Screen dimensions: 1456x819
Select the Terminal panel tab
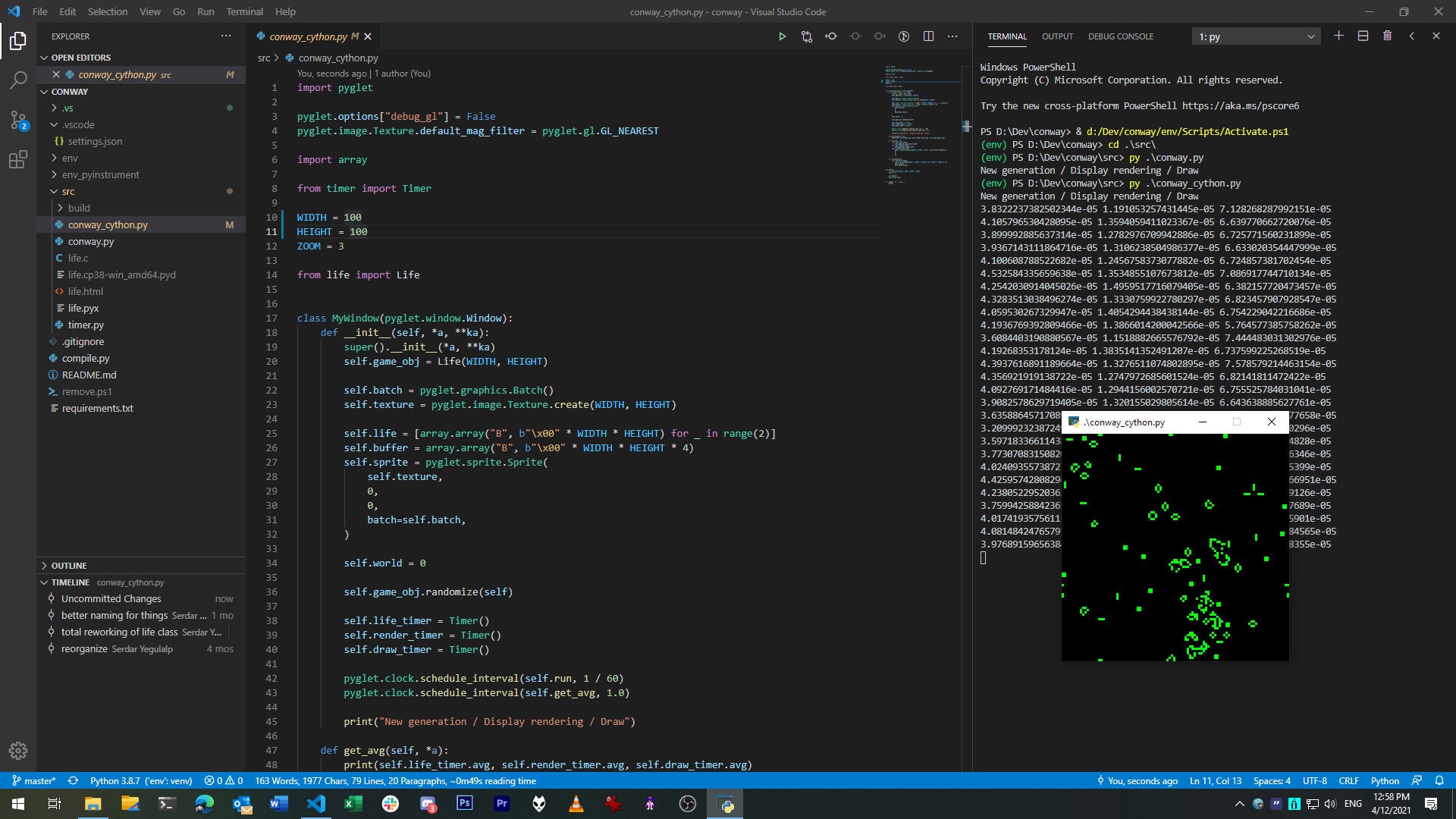coord(1007,36)
